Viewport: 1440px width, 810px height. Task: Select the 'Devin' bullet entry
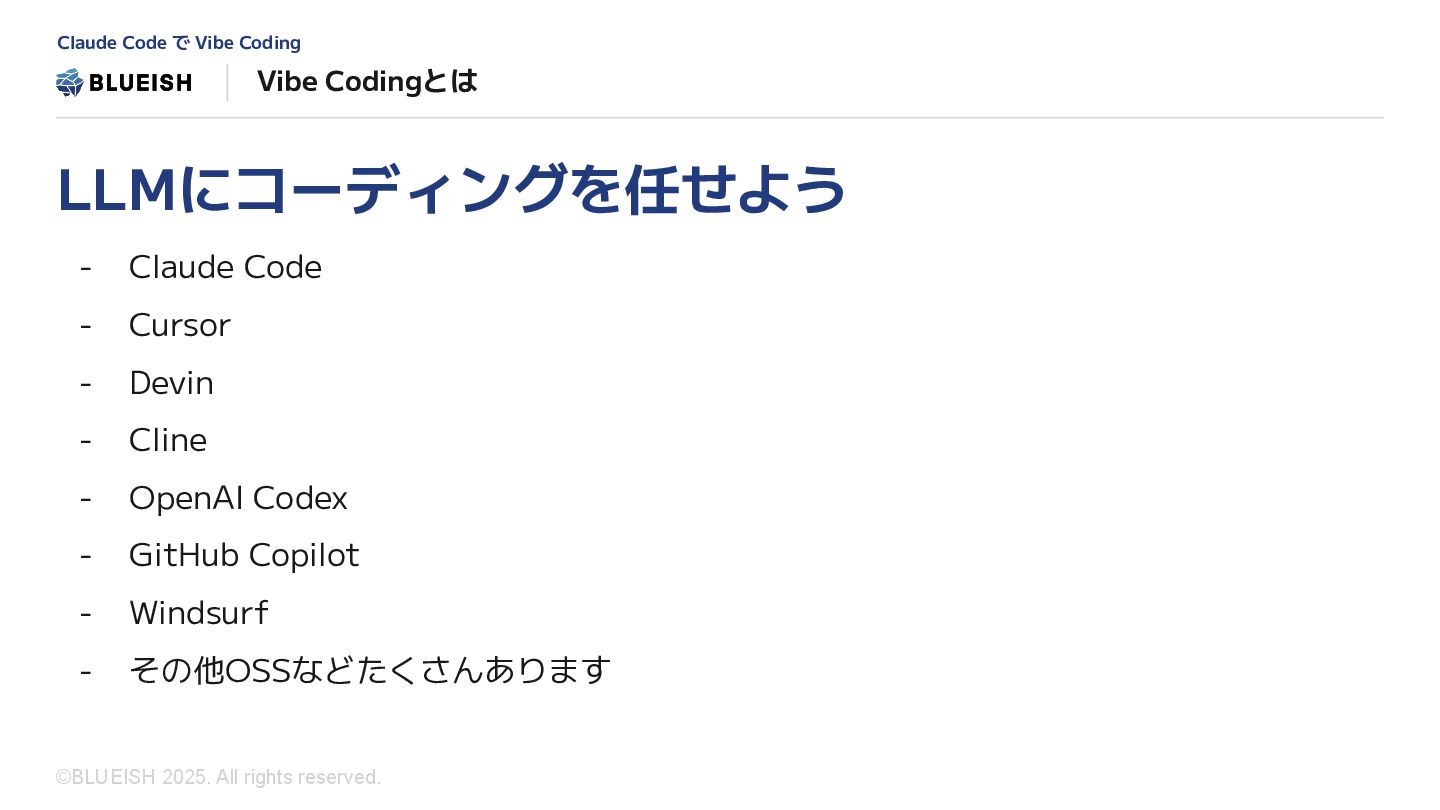171,383
